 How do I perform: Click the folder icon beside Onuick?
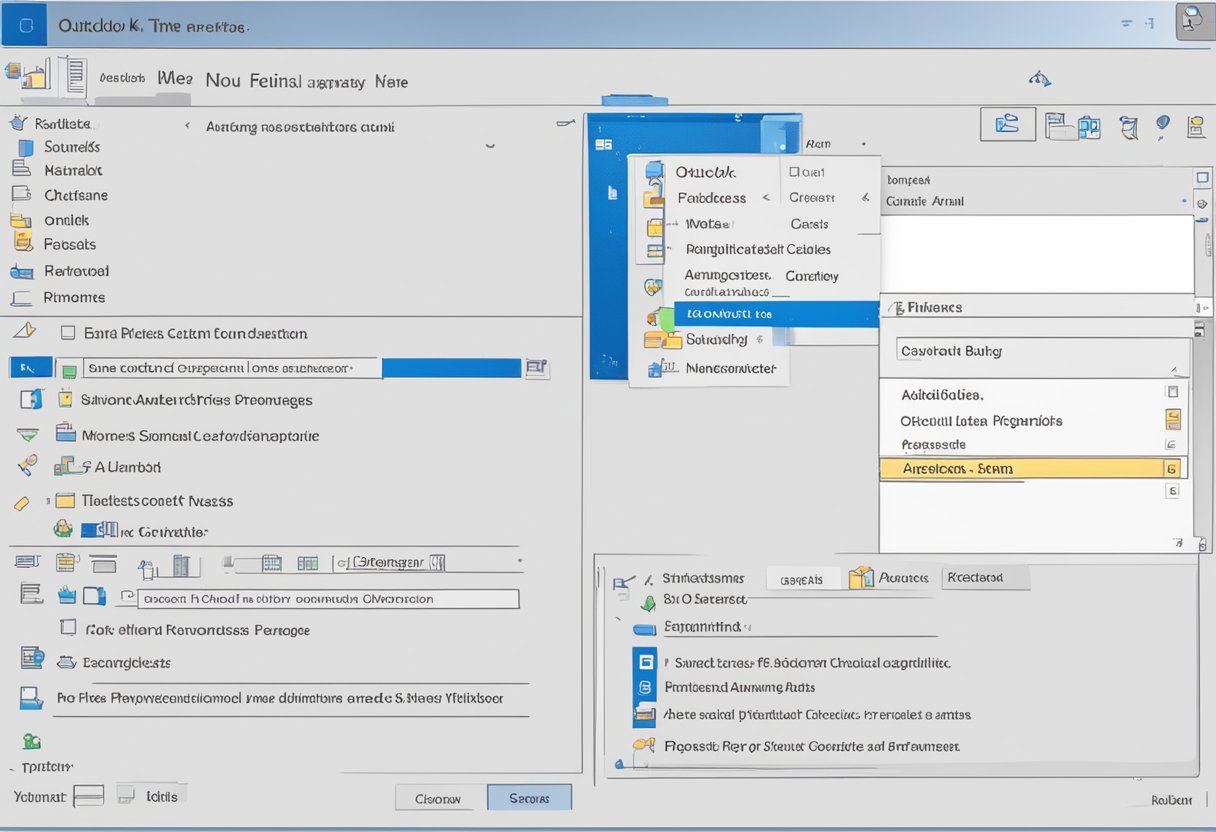[21, 220]
